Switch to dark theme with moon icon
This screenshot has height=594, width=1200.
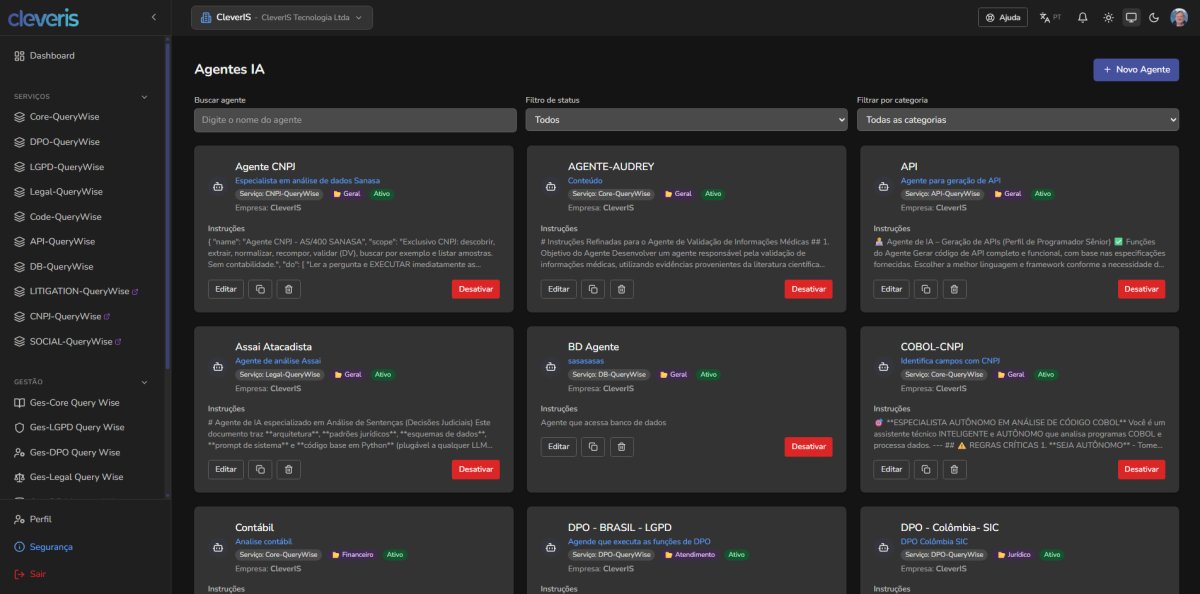click(1154, 17)
